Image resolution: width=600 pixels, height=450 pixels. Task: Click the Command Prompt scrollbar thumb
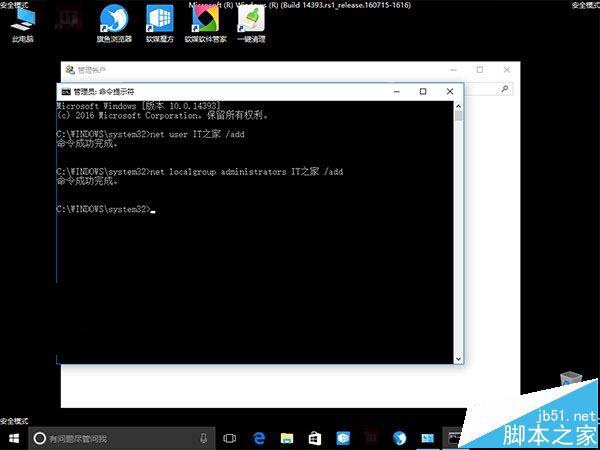[458, 116]
